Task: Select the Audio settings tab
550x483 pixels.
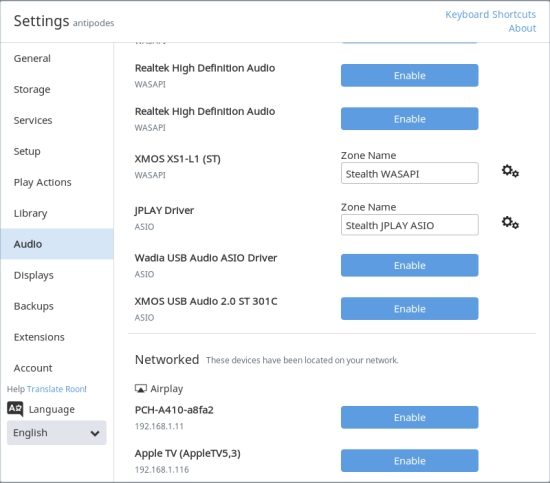Action: pyautogui.click(x=57, y=244)
